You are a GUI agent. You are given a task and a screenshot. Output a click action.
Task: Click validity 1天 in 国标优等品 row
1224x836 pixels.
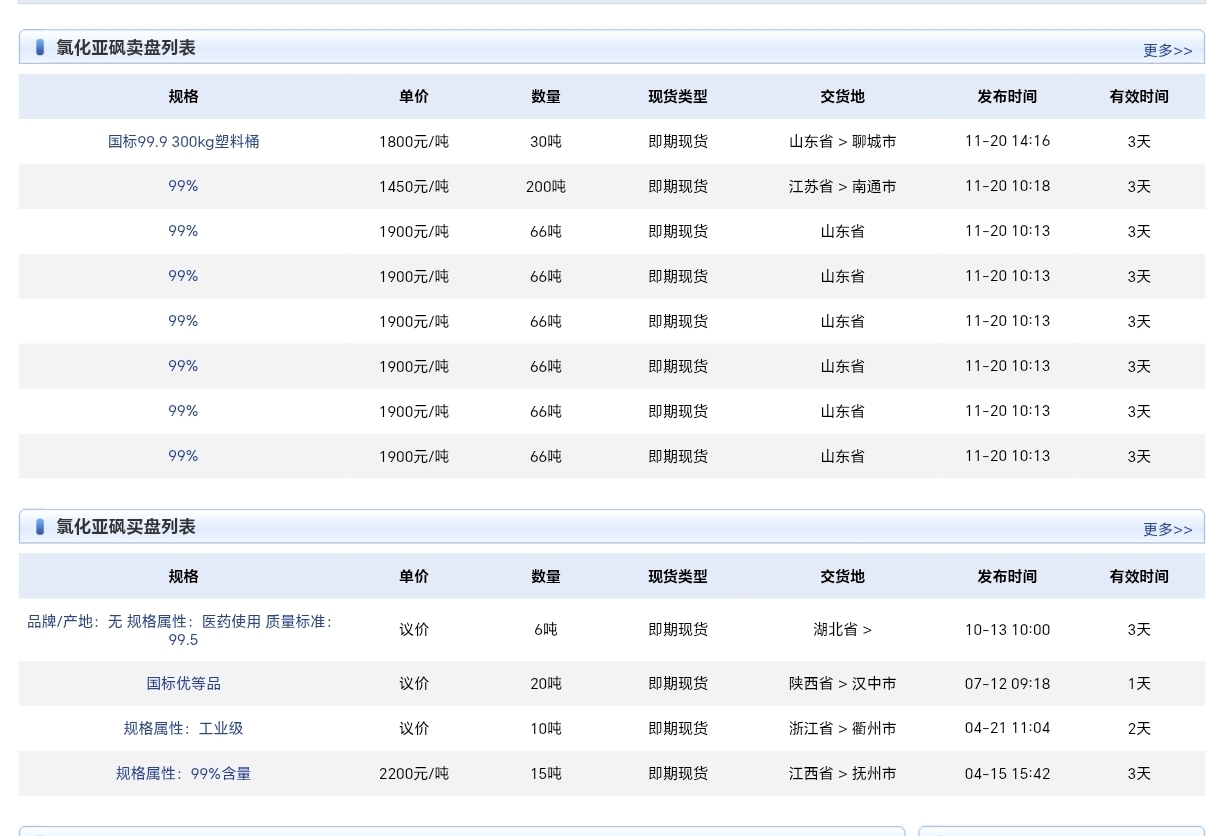1139,683
